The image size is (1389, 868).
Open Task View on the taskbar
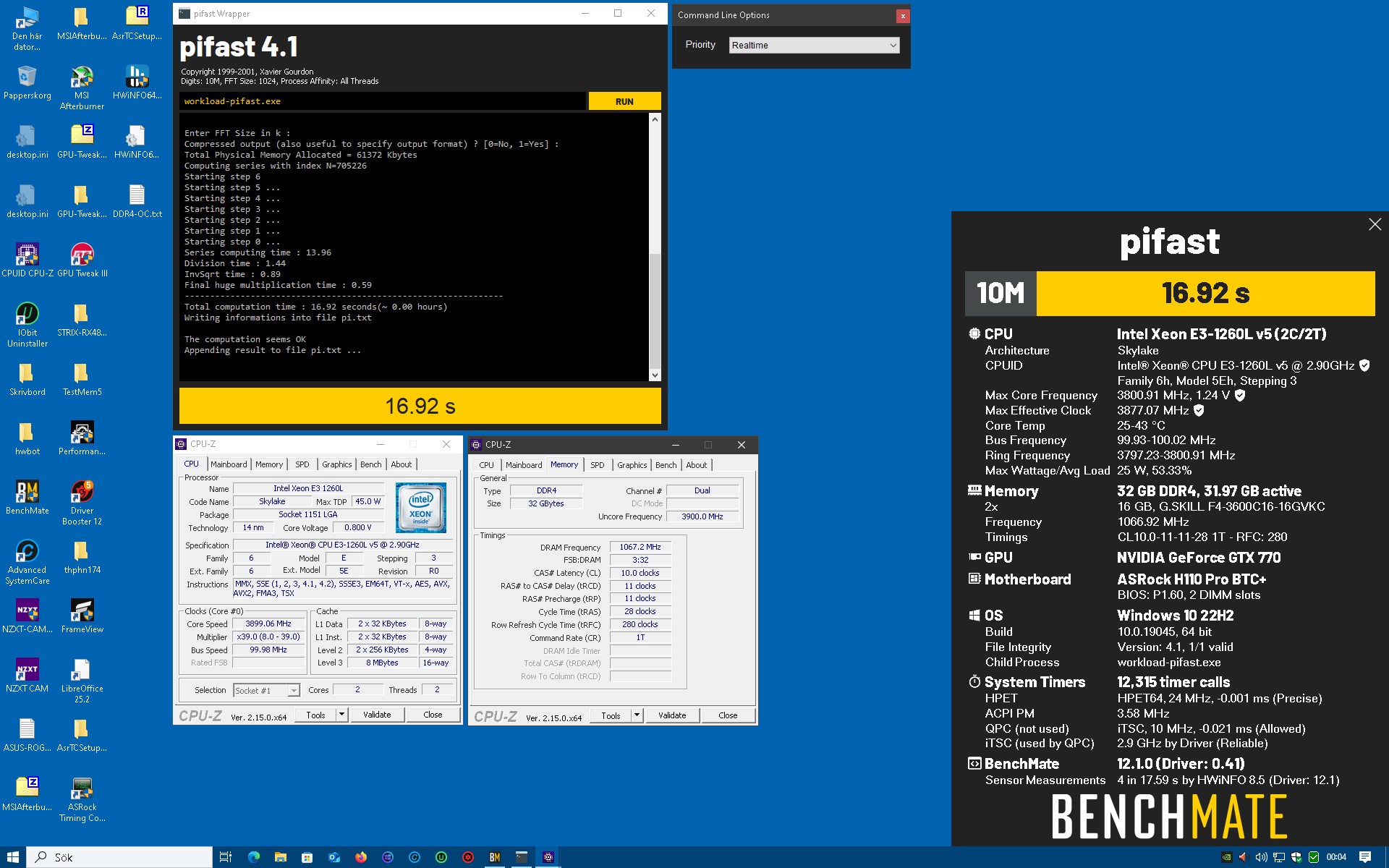click(226, 857)
